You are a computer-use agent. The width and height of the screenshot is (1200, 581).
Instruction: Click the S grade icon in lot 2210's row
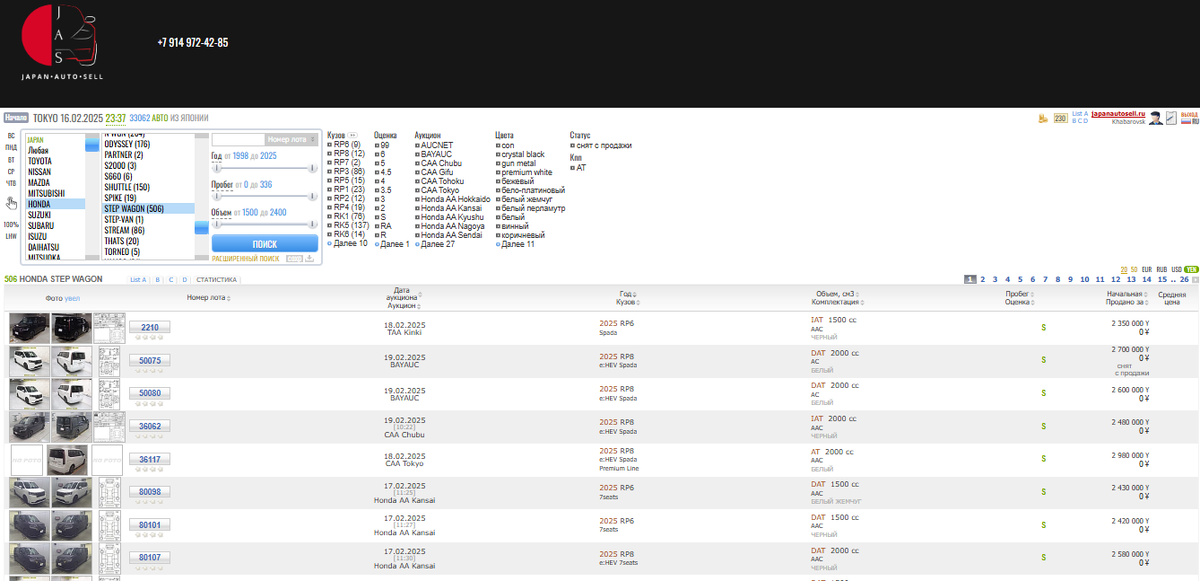point(1043,327)
